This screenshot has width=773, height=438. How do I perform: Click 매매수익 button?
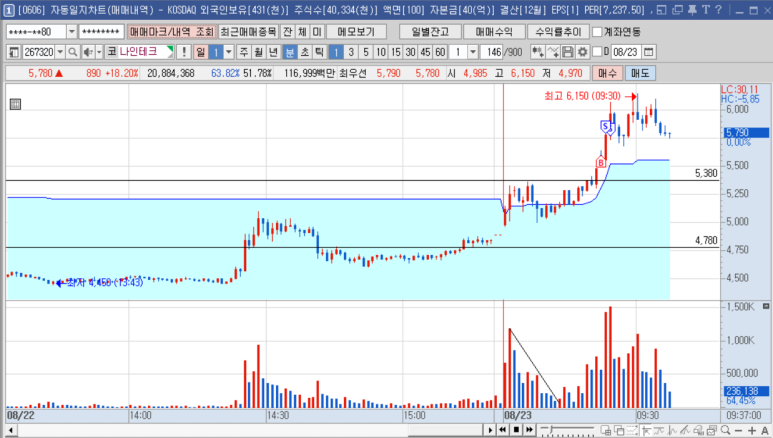click(x=494, y=32)
